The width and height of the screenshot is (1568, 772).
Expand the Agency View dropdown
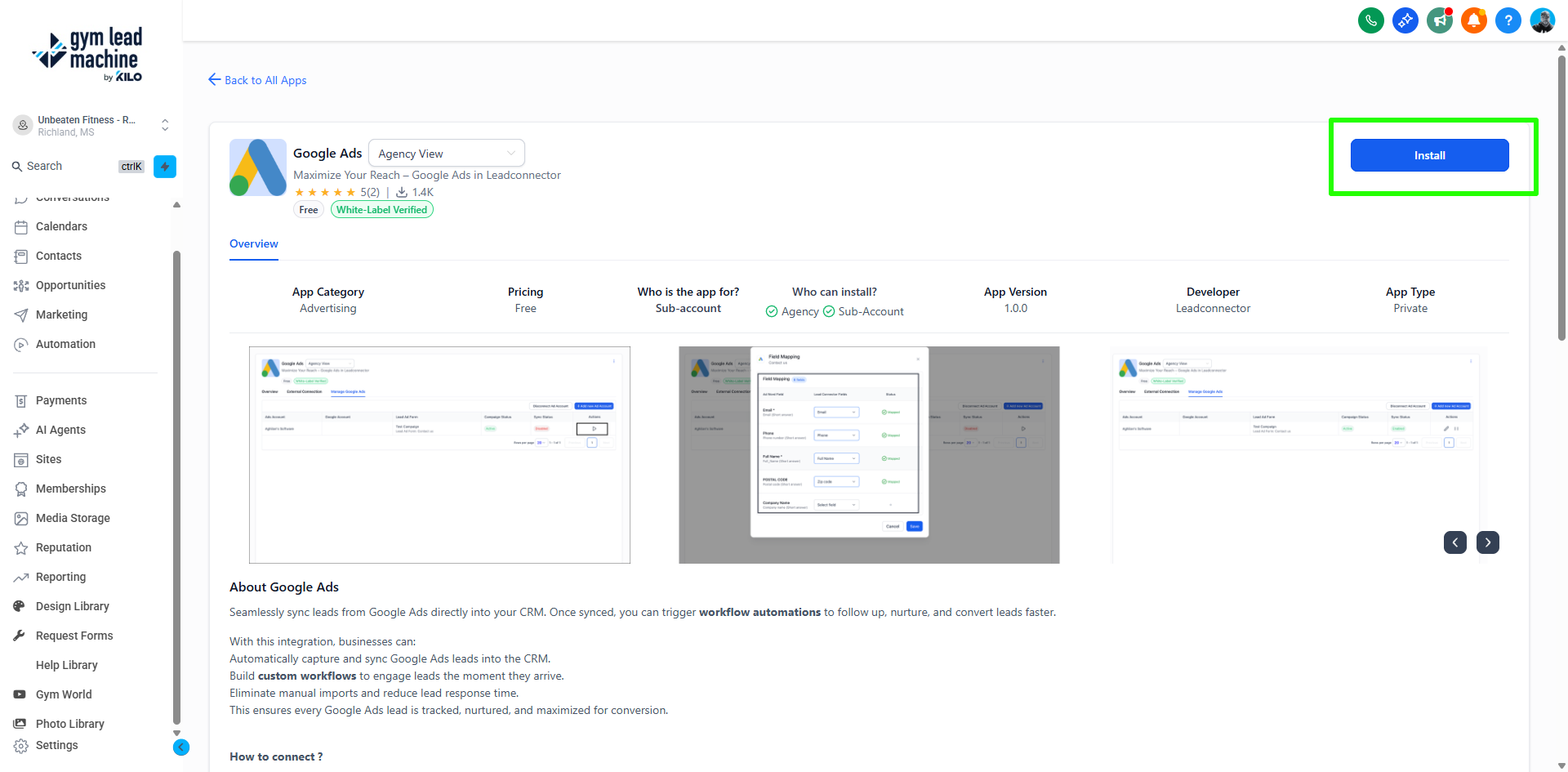[447, 154]
